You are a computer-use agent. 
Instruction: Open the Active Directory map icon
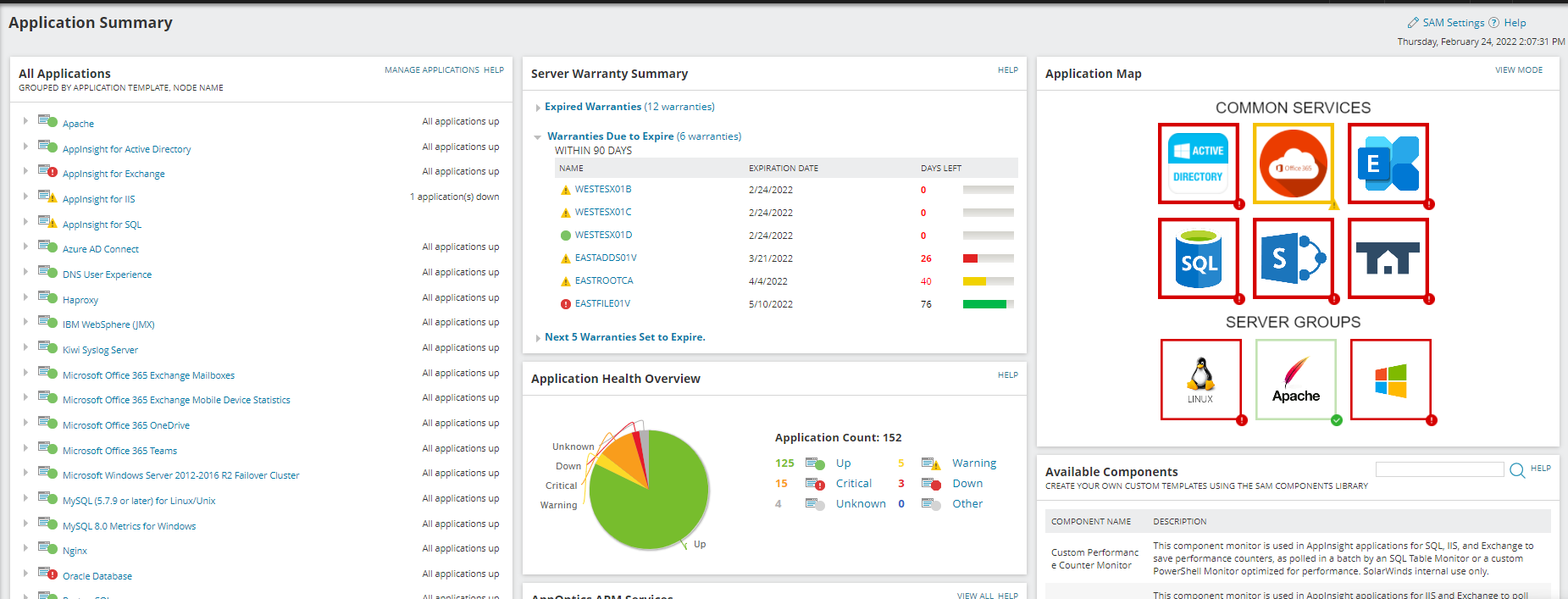pyautogui.click(x=1198, y=164)
